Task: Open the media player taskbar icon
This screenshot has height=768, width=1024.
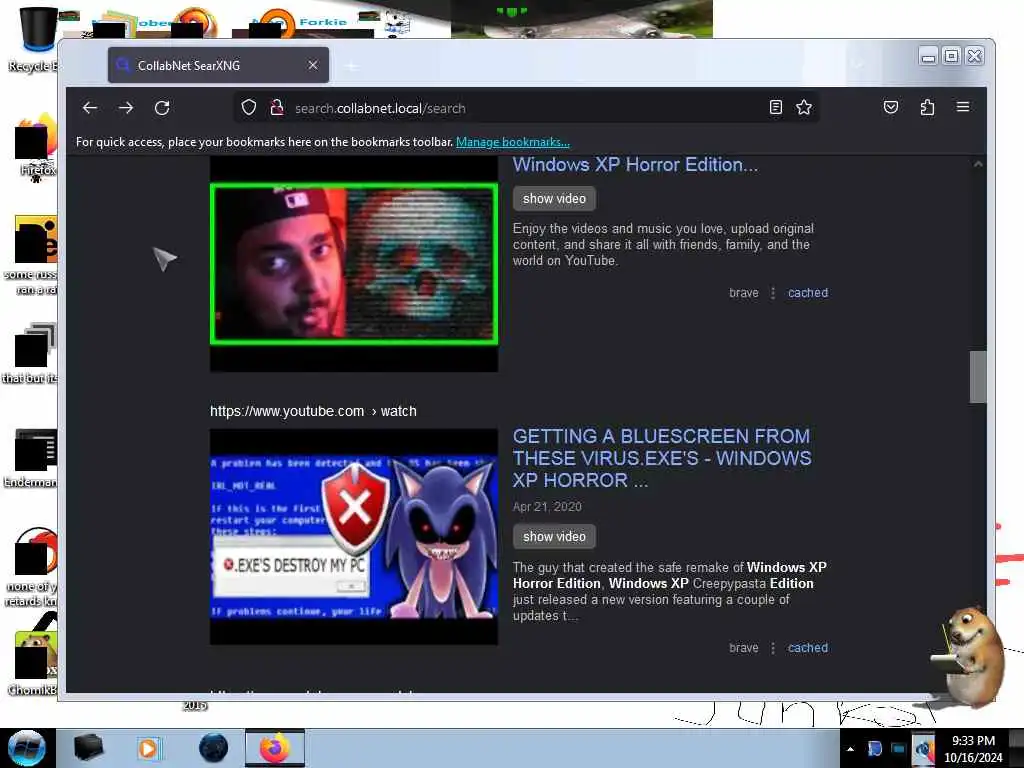Action: [148, 748]
